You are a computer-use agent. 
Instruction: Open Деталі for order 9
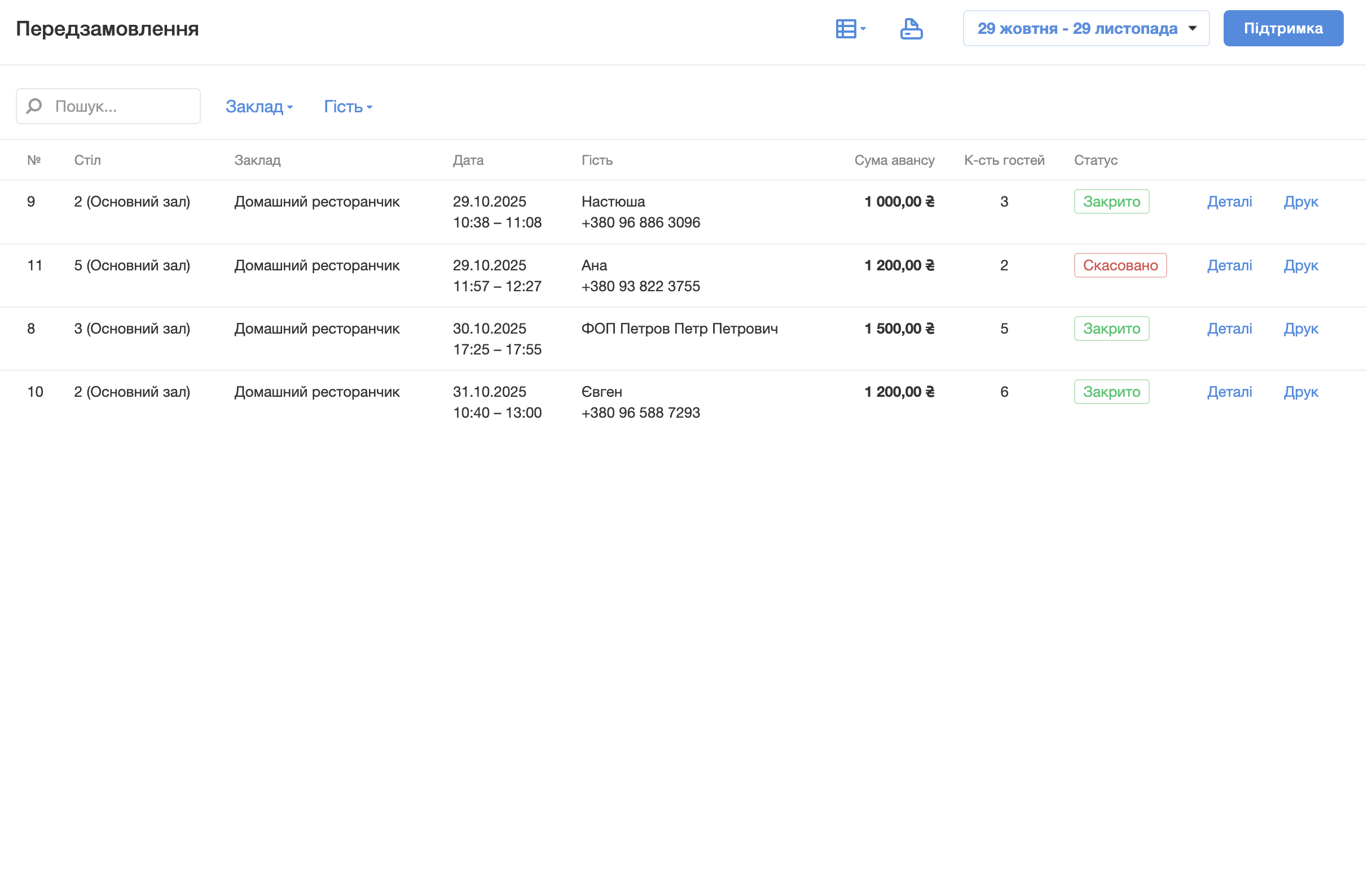pos(1230,202)
